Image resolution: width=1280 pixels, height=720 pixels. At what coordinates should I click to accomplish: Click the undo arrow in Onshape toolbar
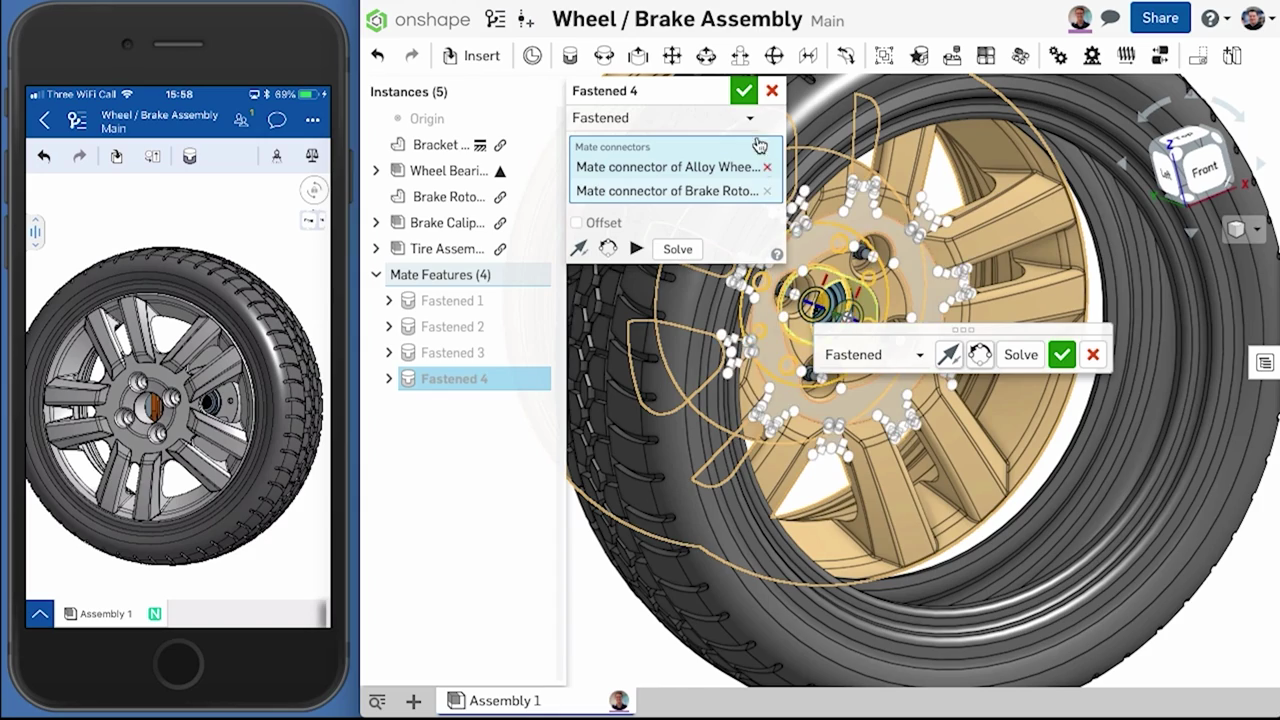click(x=377, y=56)
